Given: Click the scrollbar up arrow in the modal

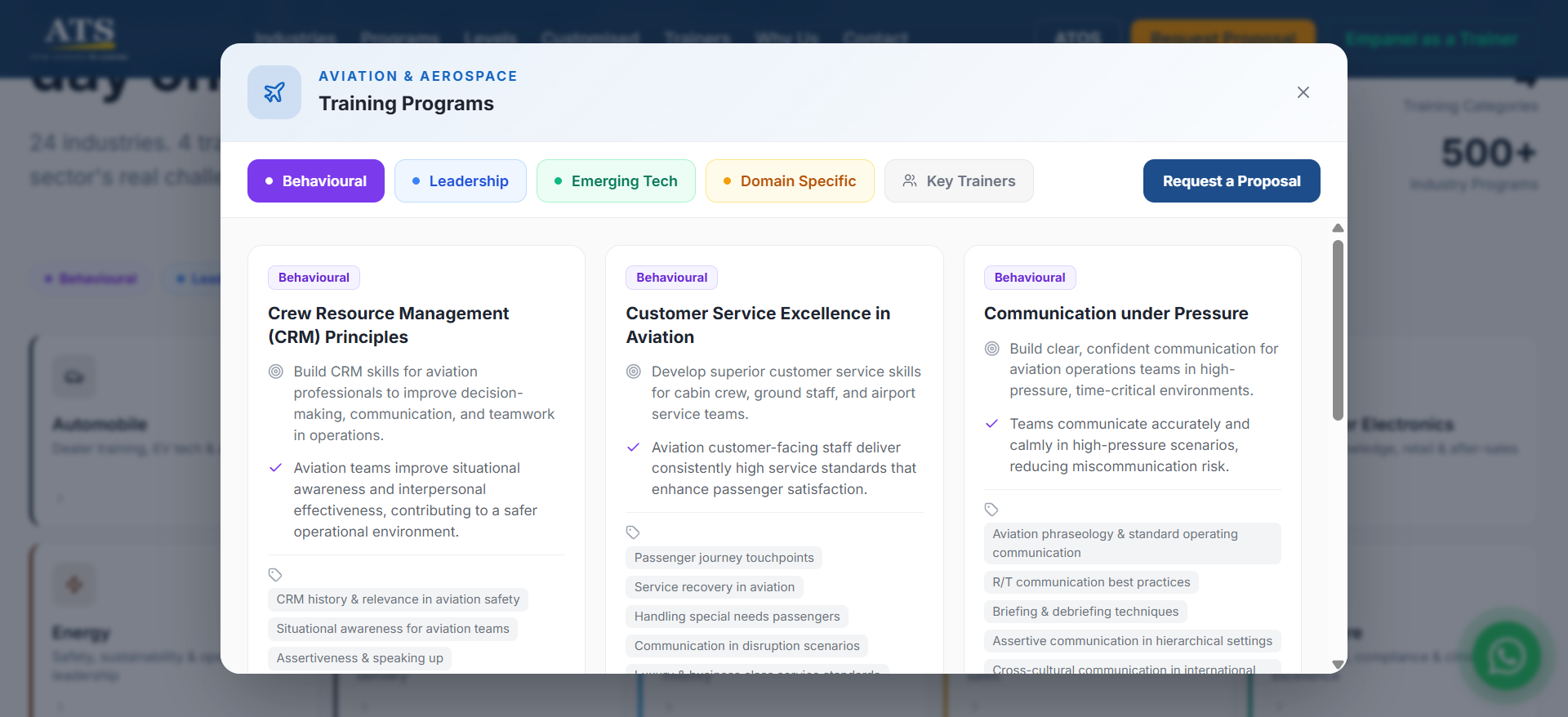Looking at the screenshot, I should tap(1338, 228).
